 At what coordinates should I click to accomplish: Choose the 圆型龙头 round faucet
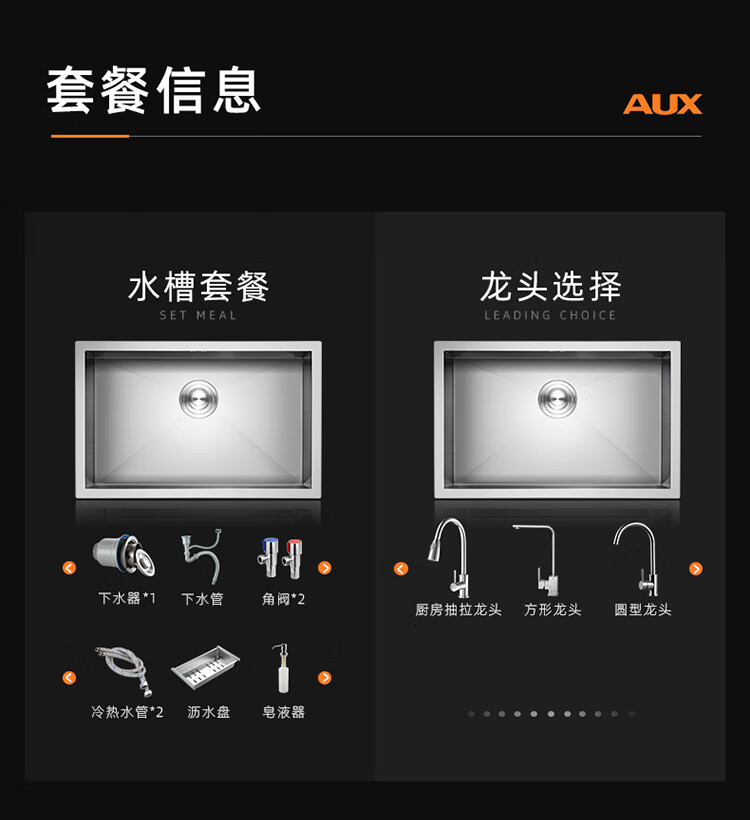pyautogui.click(x=635, y=559)
